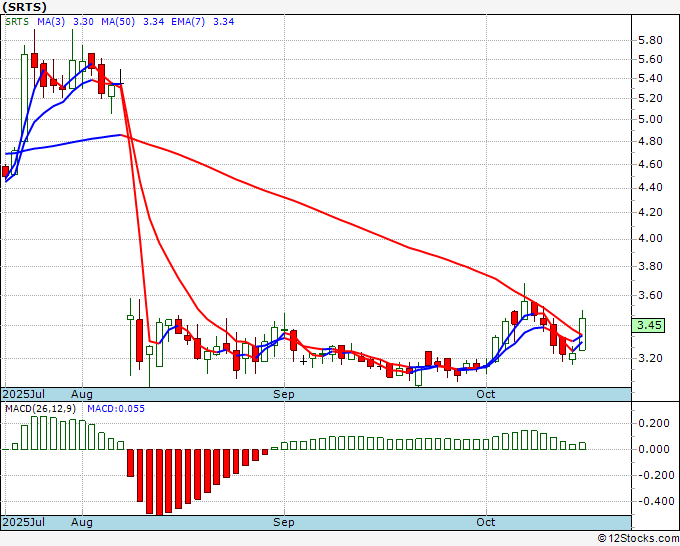Click the MACD(26,12,9) indicator label
This screenshot has width=680, height=546.
pyautogui.click(x=40, y=409)
